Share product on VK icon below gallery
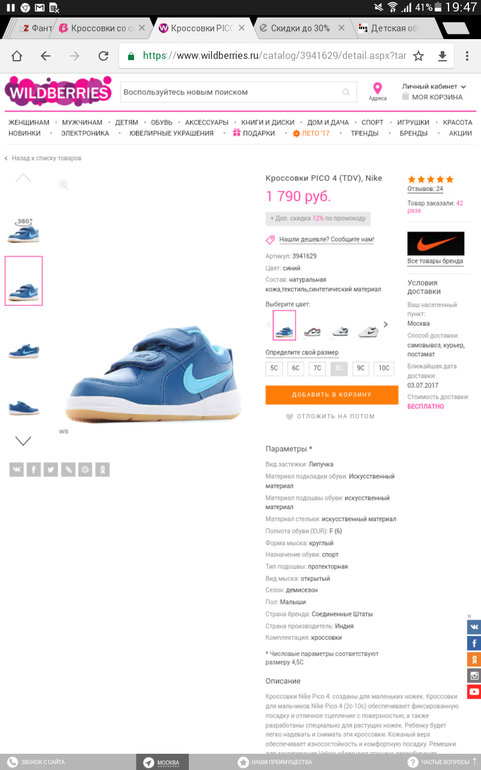This screenshot has height=770, width=481. click(x=16, y=469)
